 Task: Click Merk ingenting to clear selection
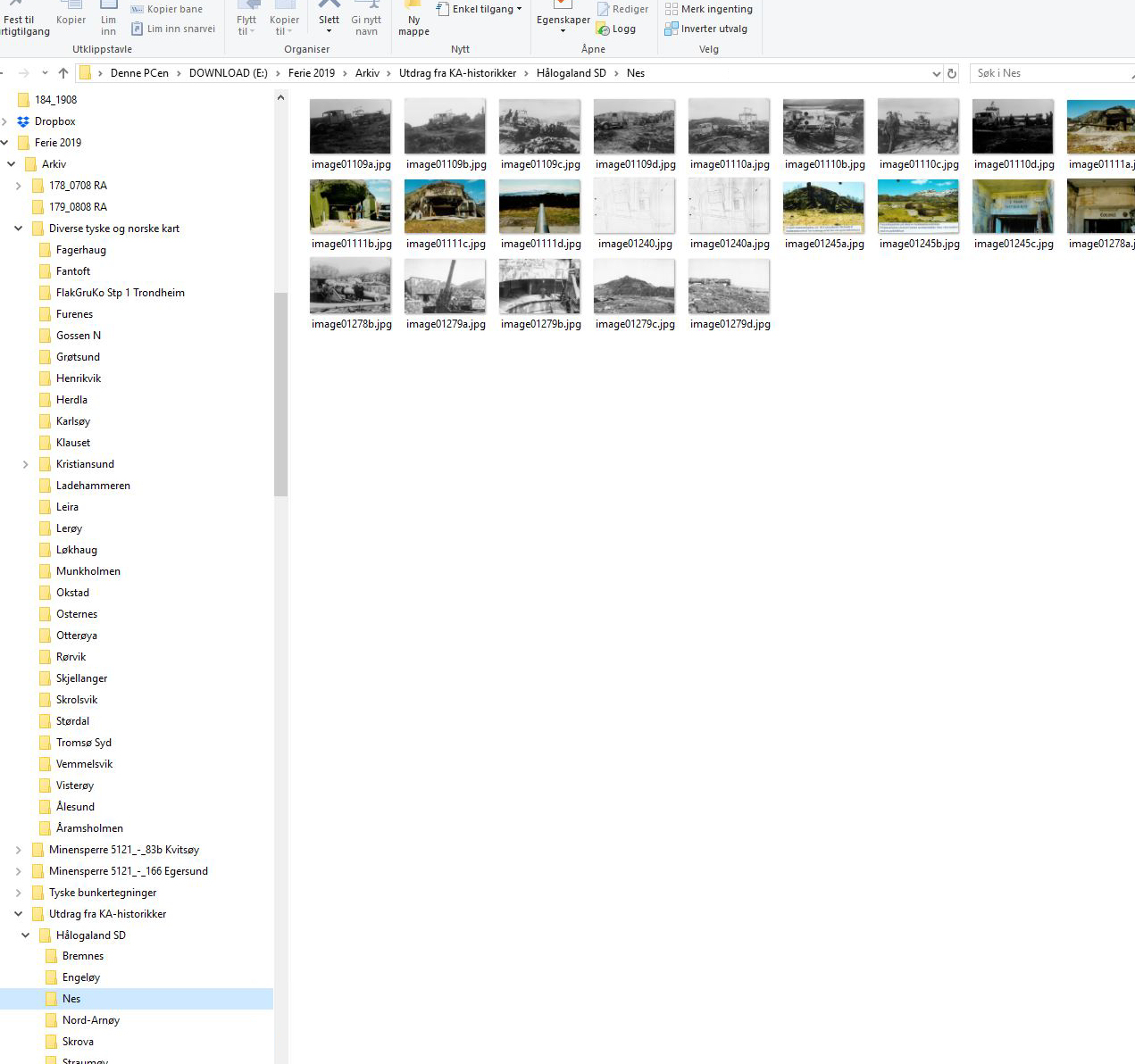pos(672,9)
